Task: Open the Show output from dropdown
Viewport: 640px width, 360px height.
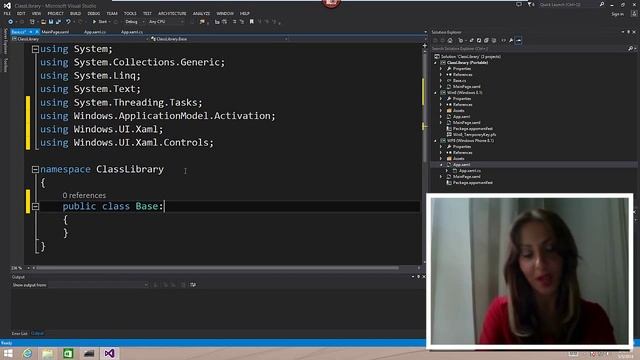Action: (98, 285)
